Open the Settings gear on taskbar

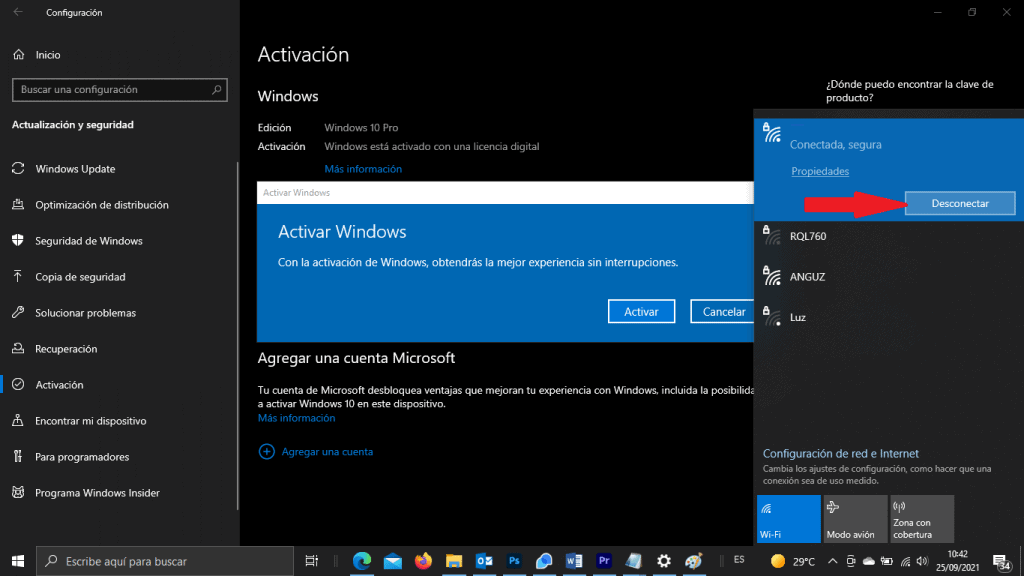664,561
